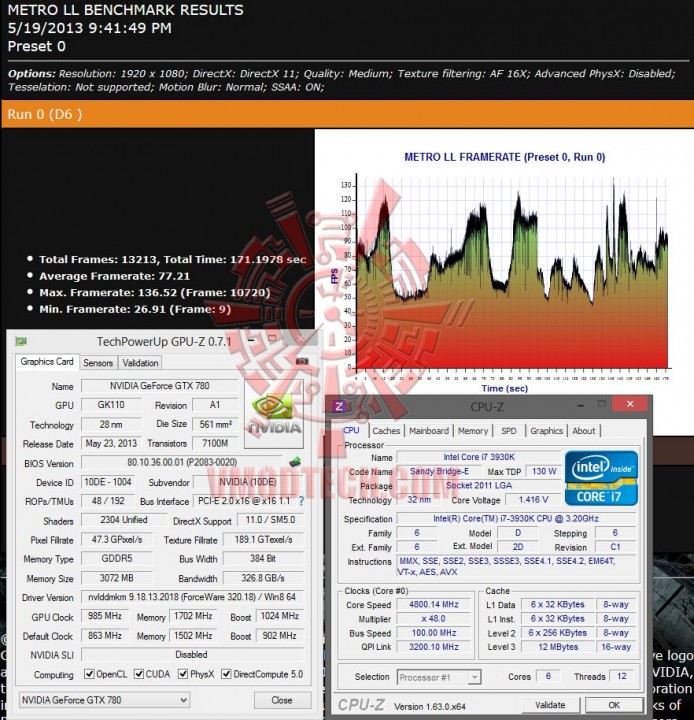Image resolution: width=694 pixels, height=720 pixels.
Task: Minimize the GPU-Z window
Action: pyautogui.click(x=251, y=340)
